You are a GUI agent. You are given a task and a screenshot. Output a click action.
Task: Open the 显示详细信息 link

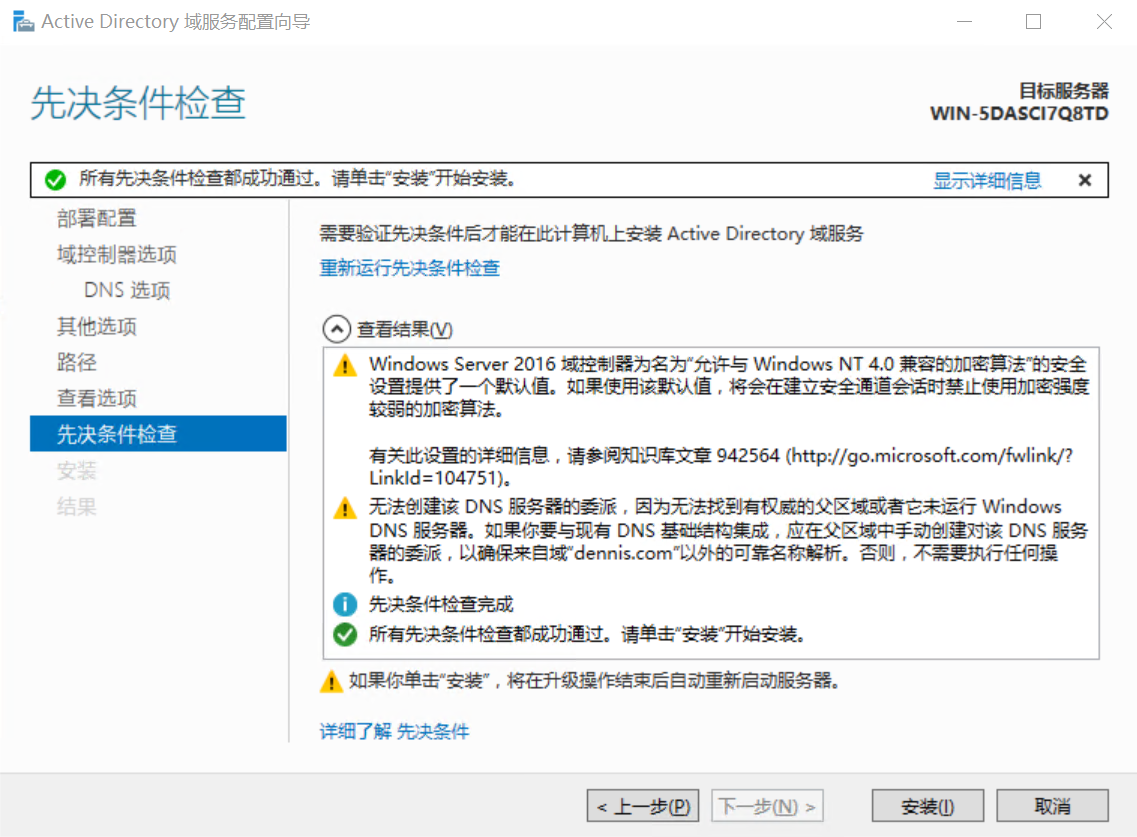(x=987, y=180)
